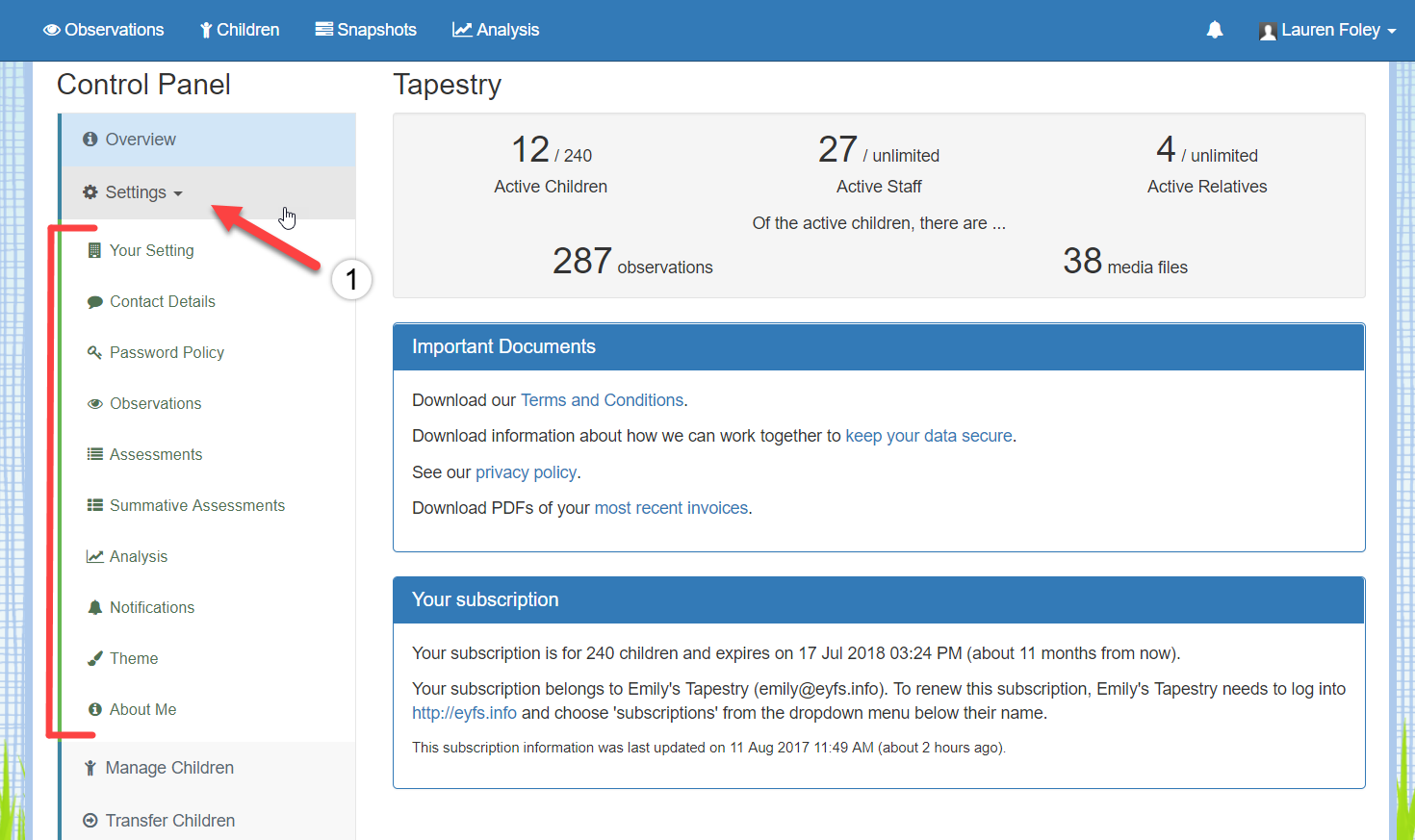1415x840 pixels.
Task: Click the paintbrush icon beside Theme
Action: (x=95, y=658)
